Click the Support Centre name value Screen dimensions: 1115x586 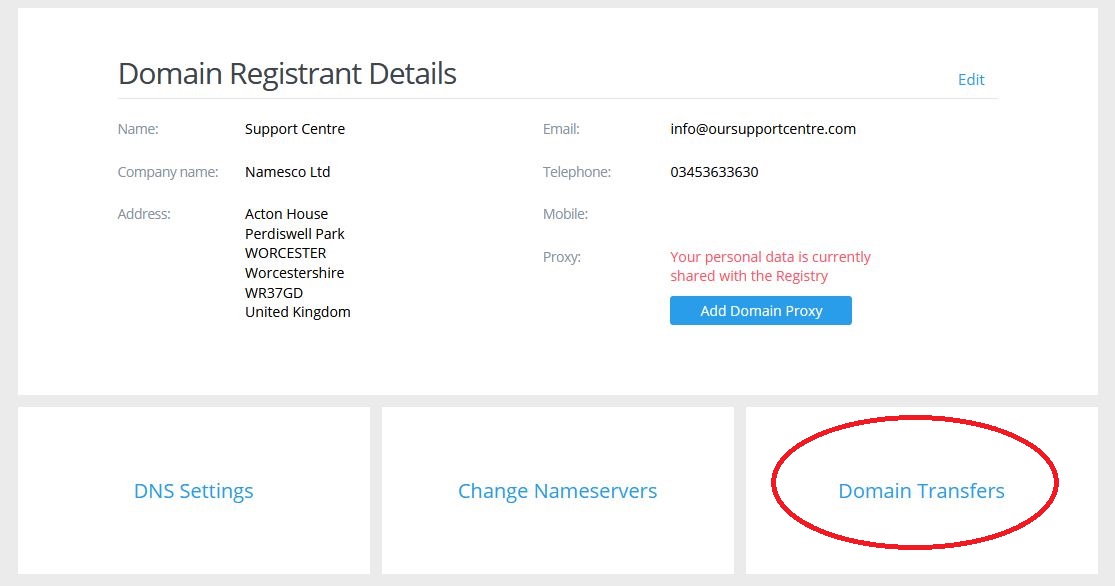pos(295,129)
